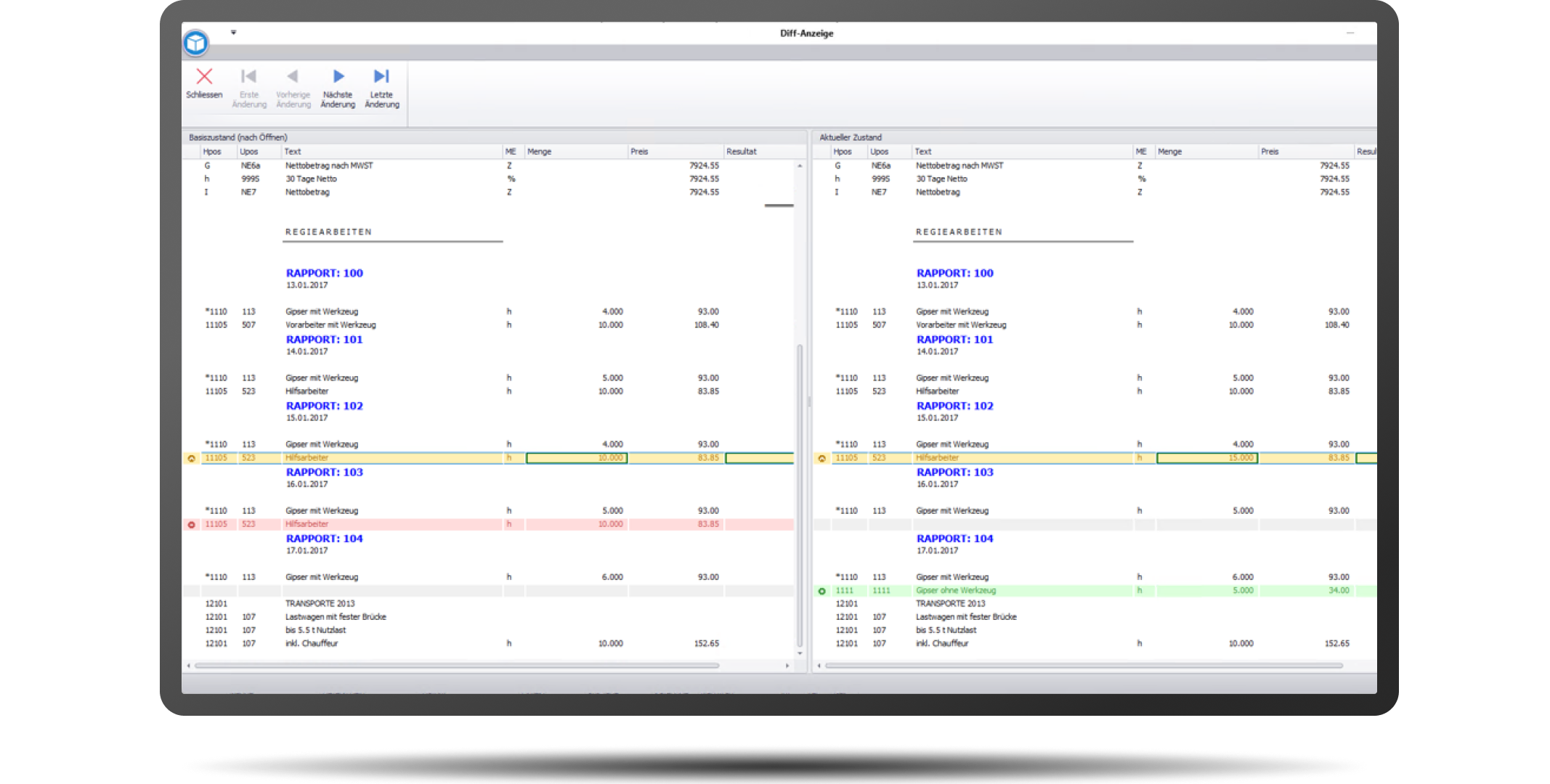Viewport: 1550px width, 784px height.
Task: Open the blue cube application menu
Action: pos(195,43)
